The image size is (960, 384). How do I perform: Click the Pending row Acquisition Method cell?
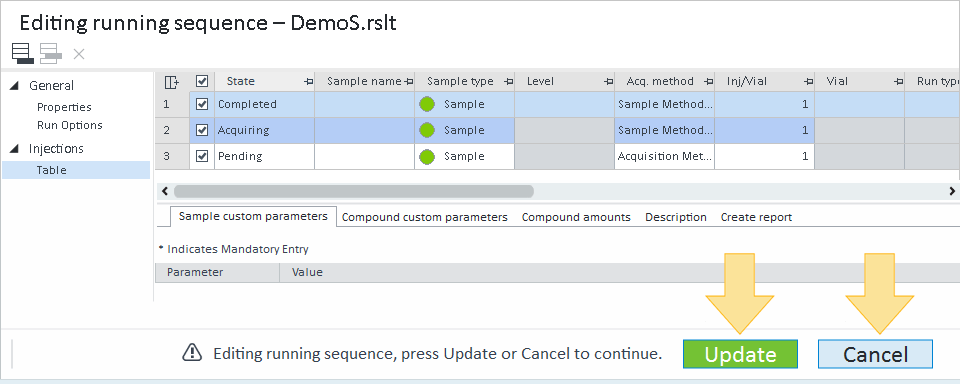pos(664,156)
